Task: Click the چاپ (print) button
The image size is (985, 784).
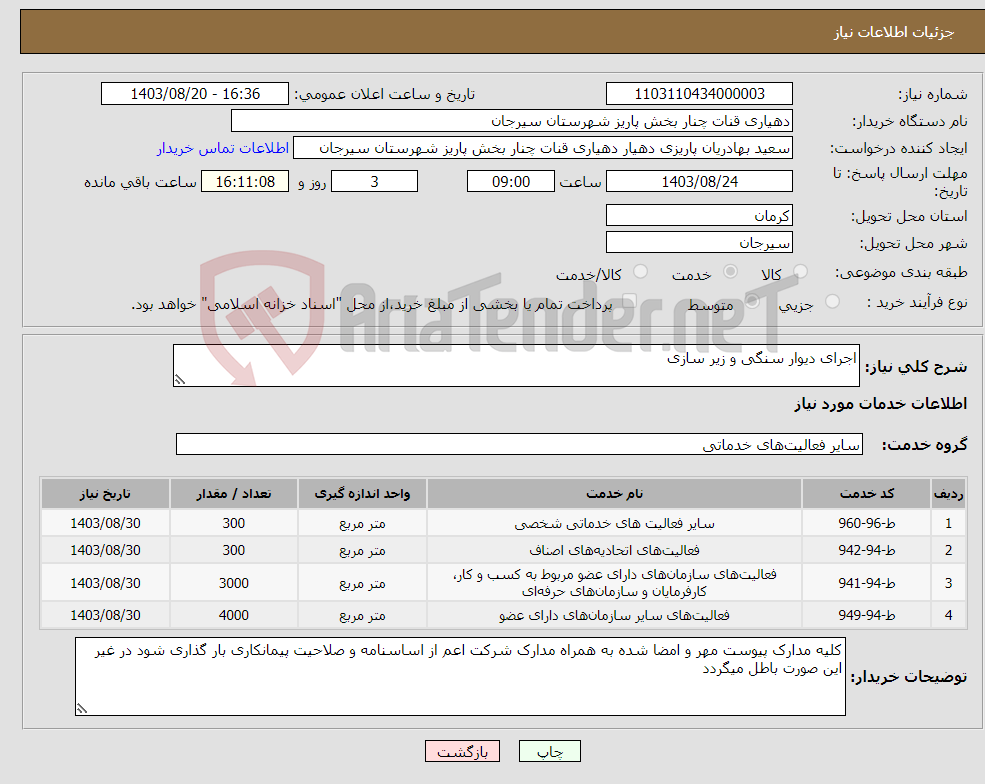Action: pyautogui.click(x=550, y=751)
